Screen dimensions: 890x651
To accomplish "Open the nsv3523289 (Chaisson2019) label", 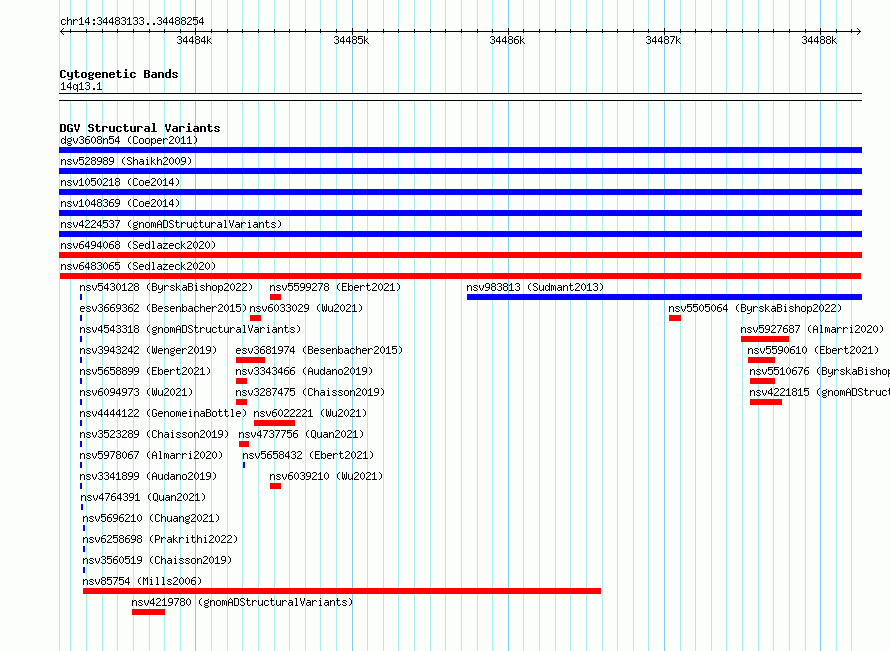I will [x=154, y=434].
